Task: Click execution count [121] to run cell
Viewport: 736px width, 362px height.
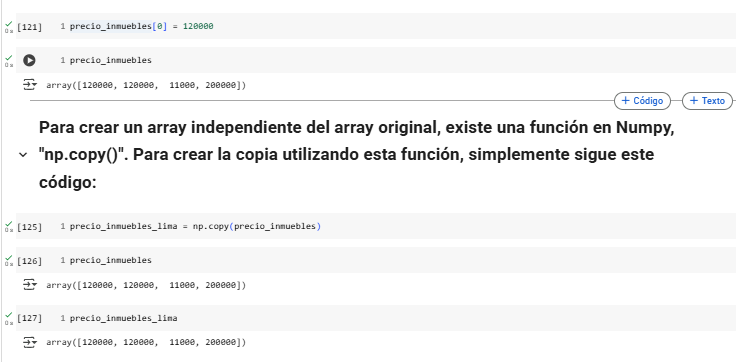Action: pyautogui.click(x=29, y=27)
